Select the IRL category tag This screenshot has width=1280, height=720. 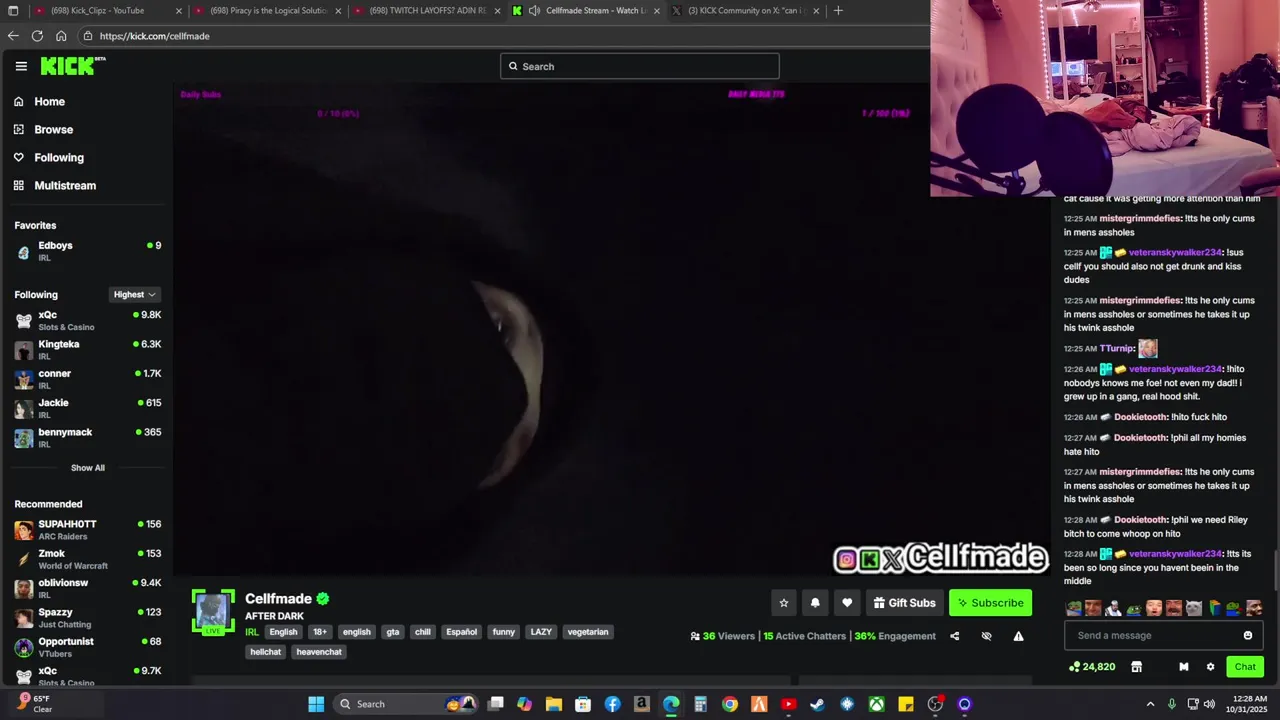tap(252, 632)
